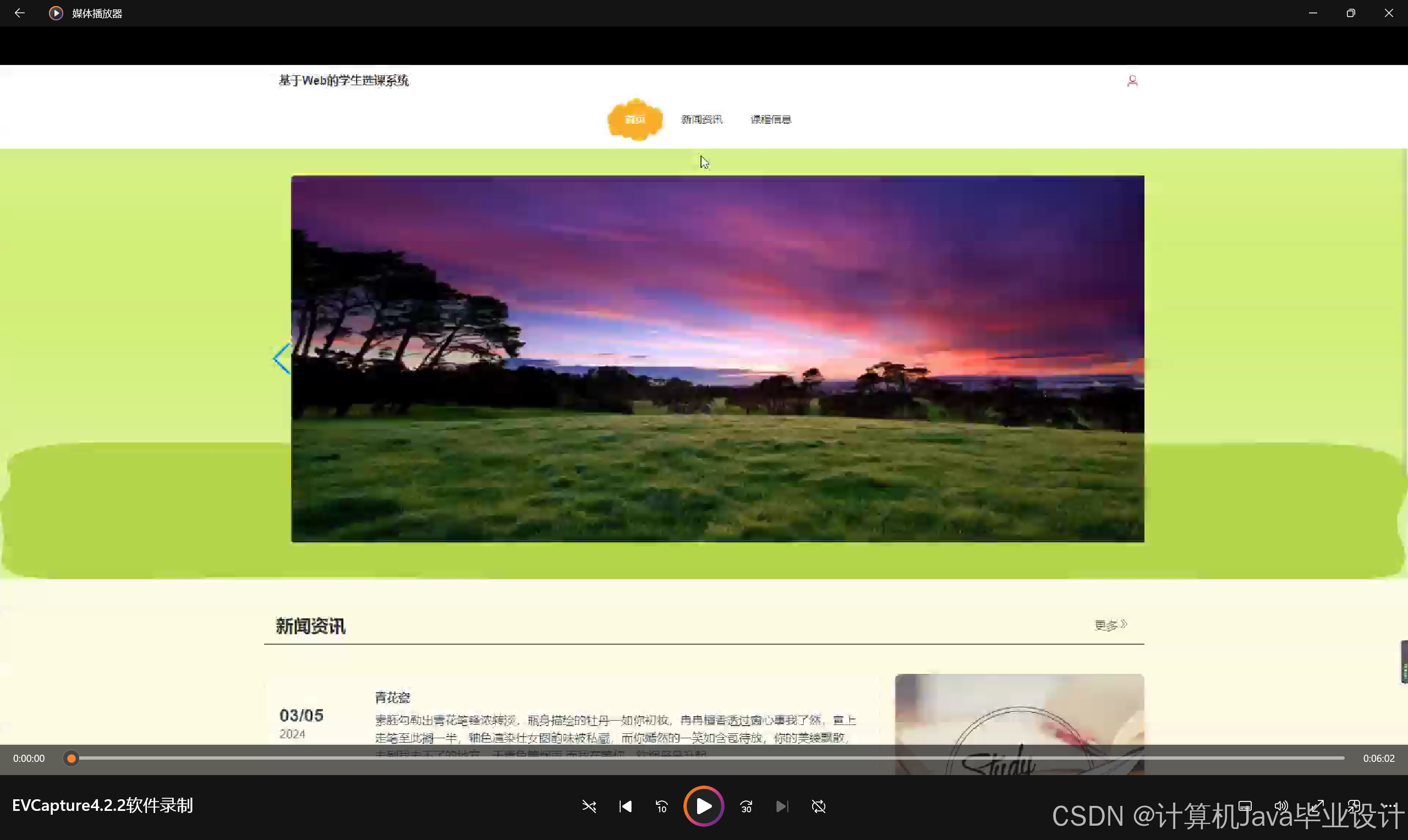The height and width of the screenshot is (840, 1408).
Task: Skip back 10 seconds
Action: (661, 806)
